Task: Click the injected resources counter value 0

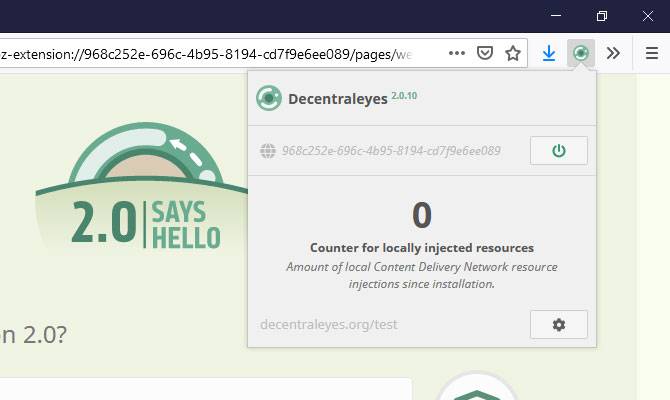Action: click(x=422, y=215)
